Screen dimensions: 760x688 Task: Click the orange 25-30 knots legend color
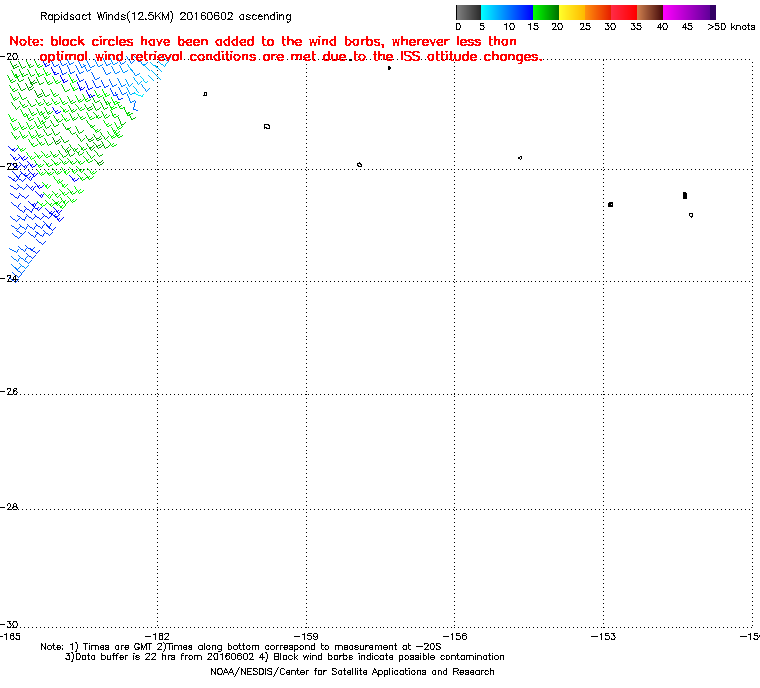point(598,12)
